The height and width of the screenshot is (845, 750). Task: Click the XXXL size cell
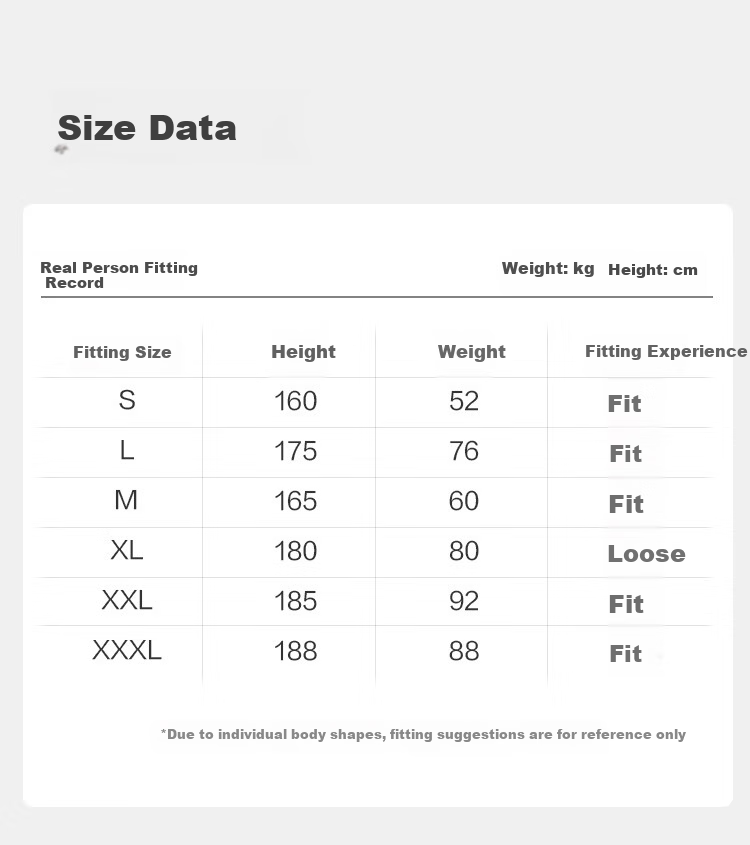click(127, 650)
